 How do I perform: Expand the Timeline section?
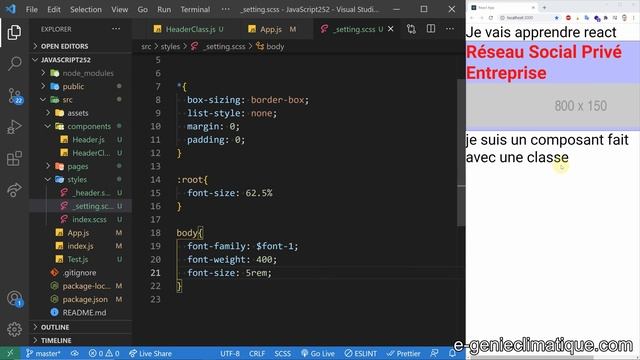coord(56,340)
